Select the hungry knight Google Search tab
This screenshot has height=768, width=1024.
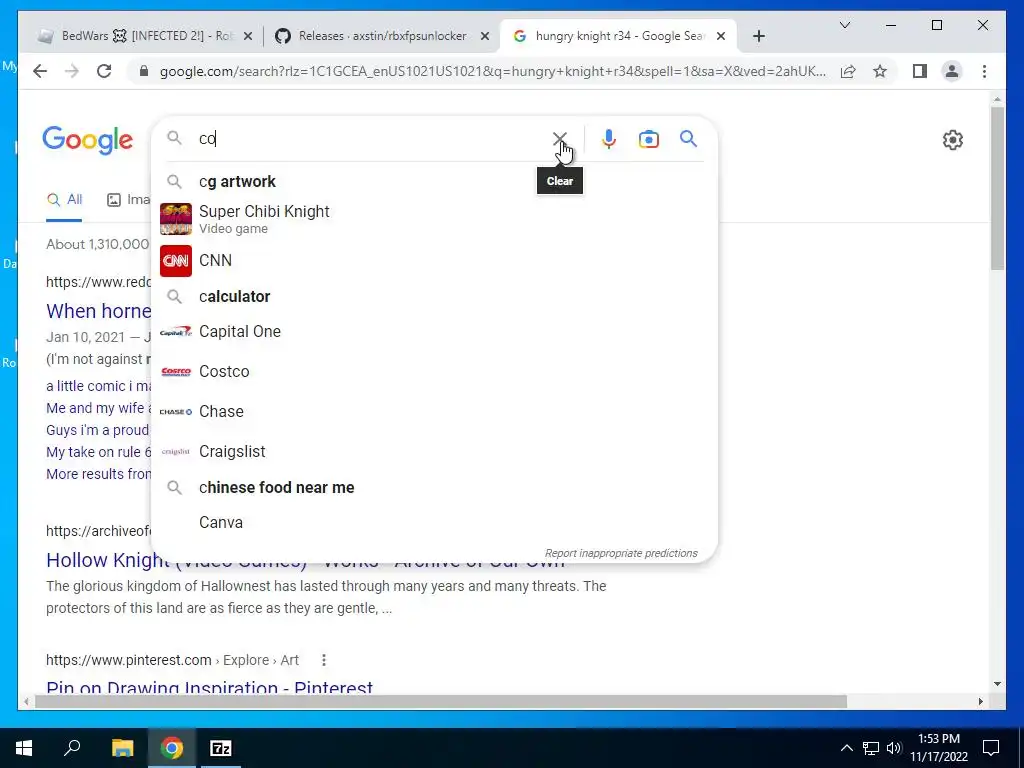[x=618, y=36]
